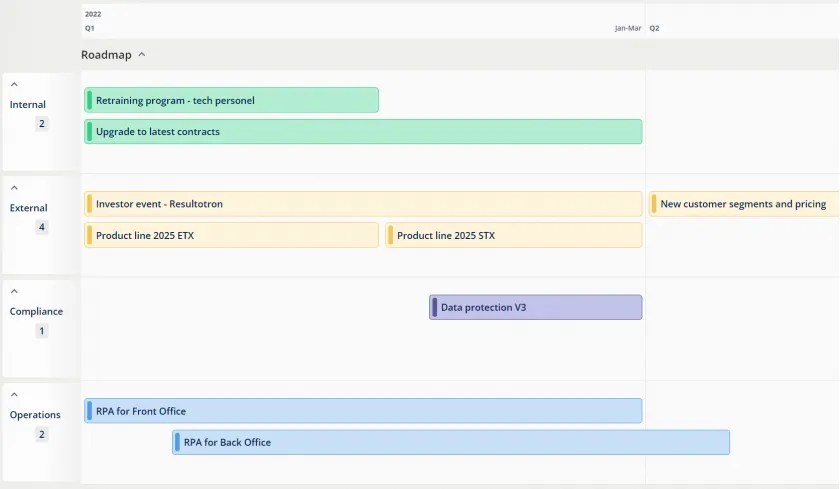The width and height of the screenshot is (840, 489).
Task: Collapse the Roadmap section chevron
Action: coord(142,55)
